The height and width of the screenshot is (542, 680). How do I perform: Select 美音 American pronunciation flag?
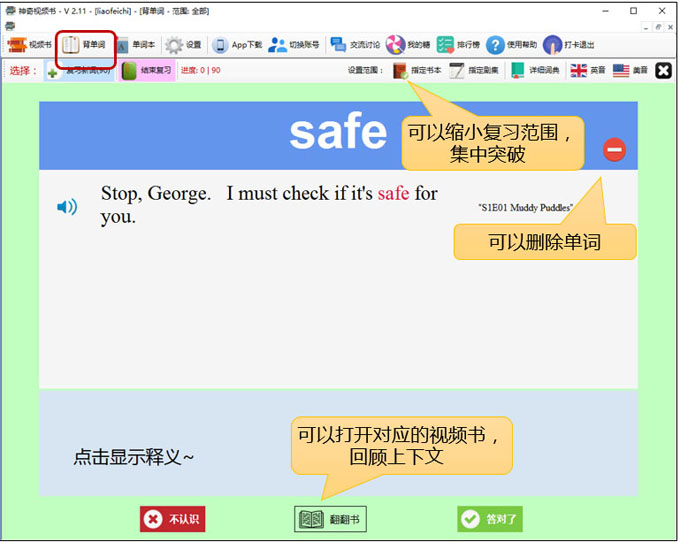pyautogui.click(x=630, y=70)
